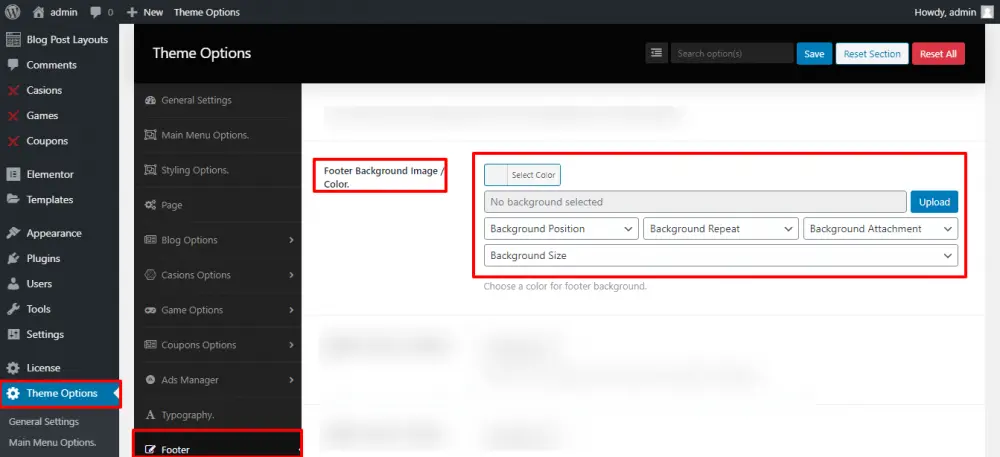The image size is (1000, 457).
Task: Click the Upload background button
Action: tap(934, 202)
